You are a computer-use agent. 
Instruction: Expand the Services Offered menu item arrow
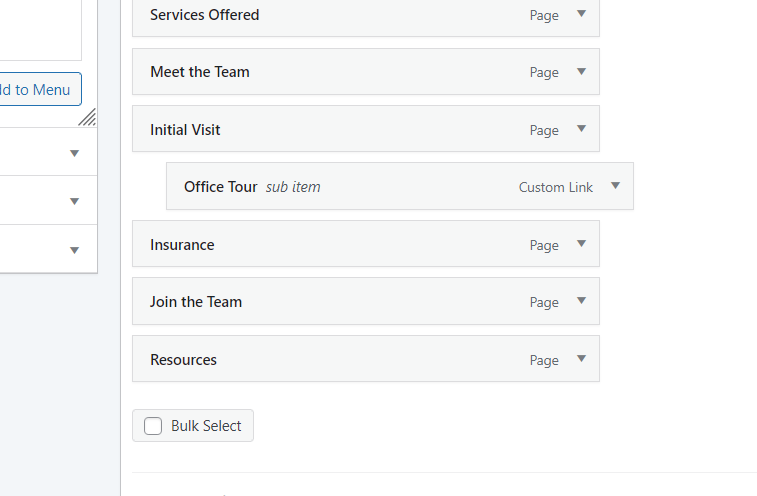(581, 15)
